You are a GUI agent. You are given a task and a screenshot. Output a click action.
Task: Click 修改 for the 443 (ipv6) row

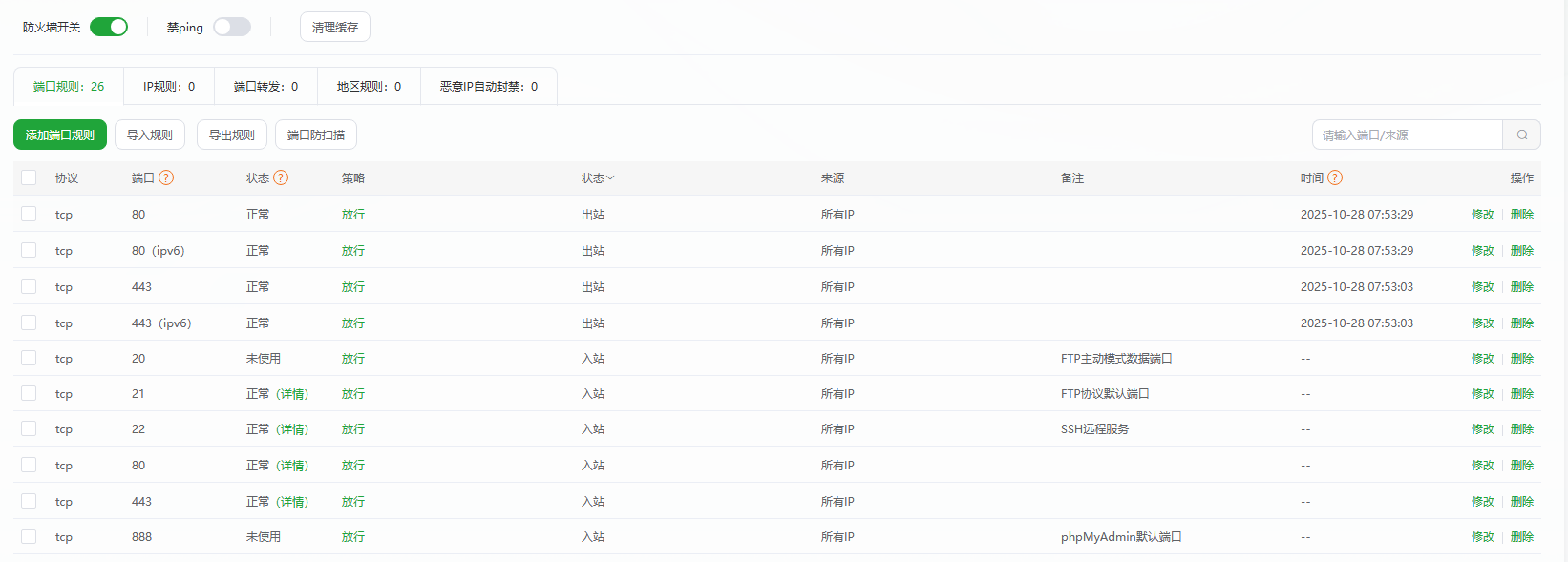(1483, 323)
